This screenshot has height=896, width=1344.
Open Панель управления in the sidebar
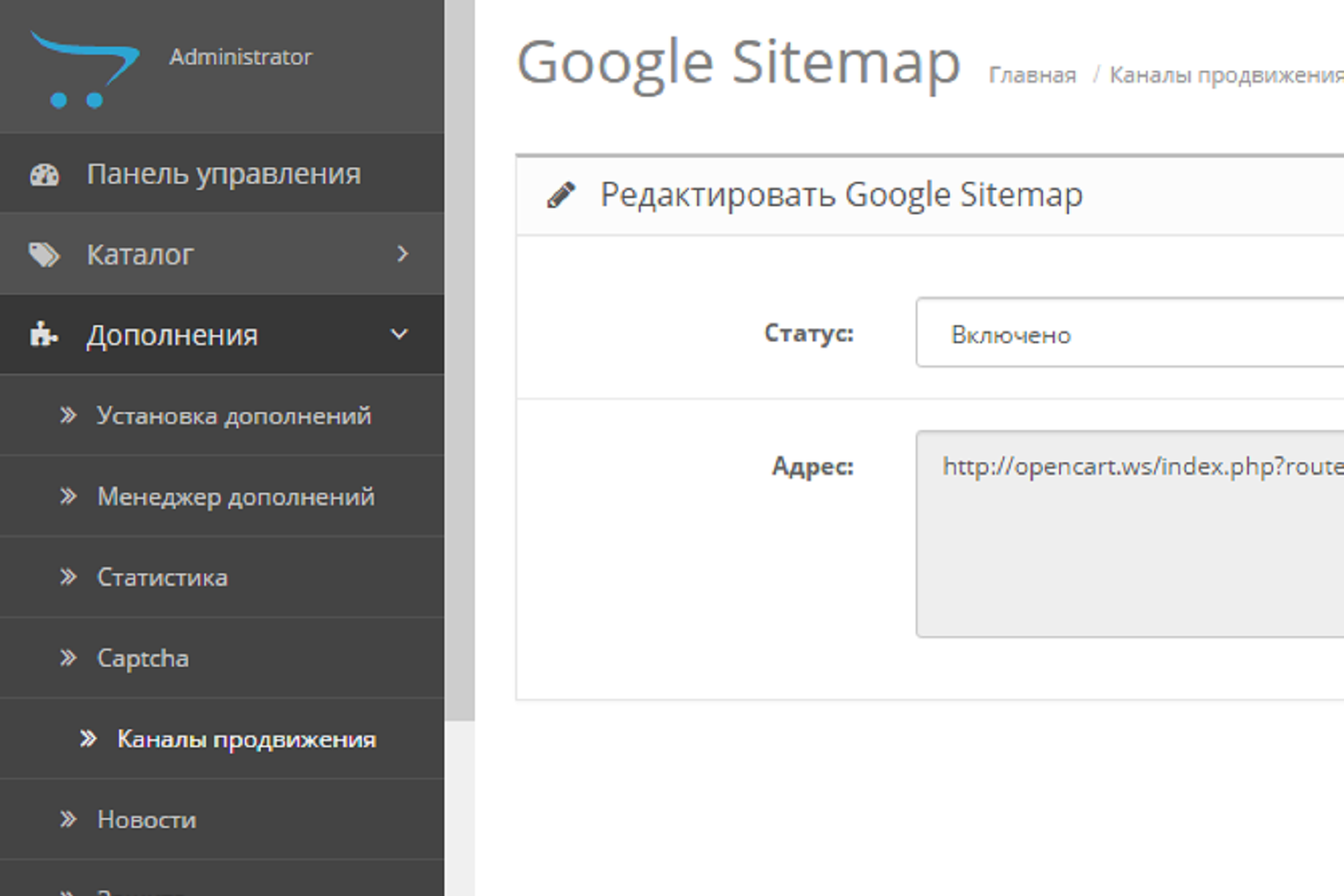click(x=222, y=174)
